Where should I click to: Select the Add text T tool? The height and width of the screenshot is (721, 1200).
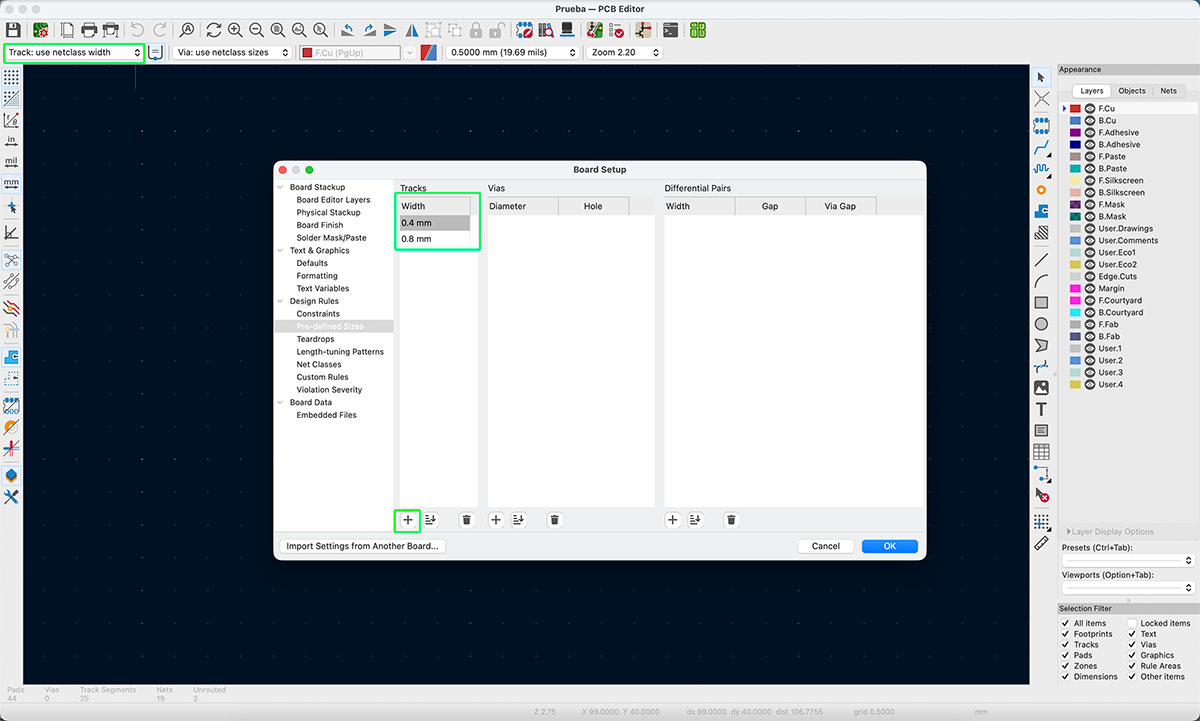[1041, 409]
